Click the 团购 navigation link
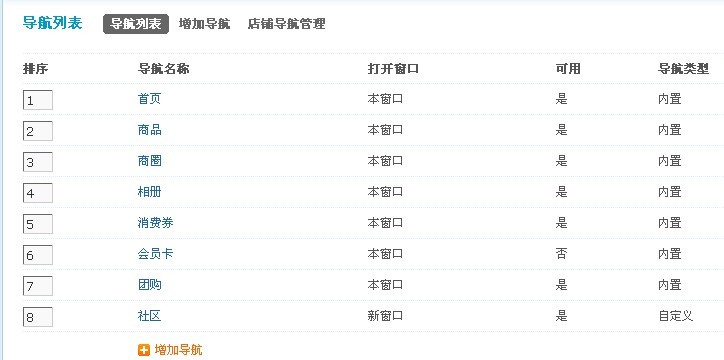The width and height of the screenshot is (724, 360). (149, 284)
